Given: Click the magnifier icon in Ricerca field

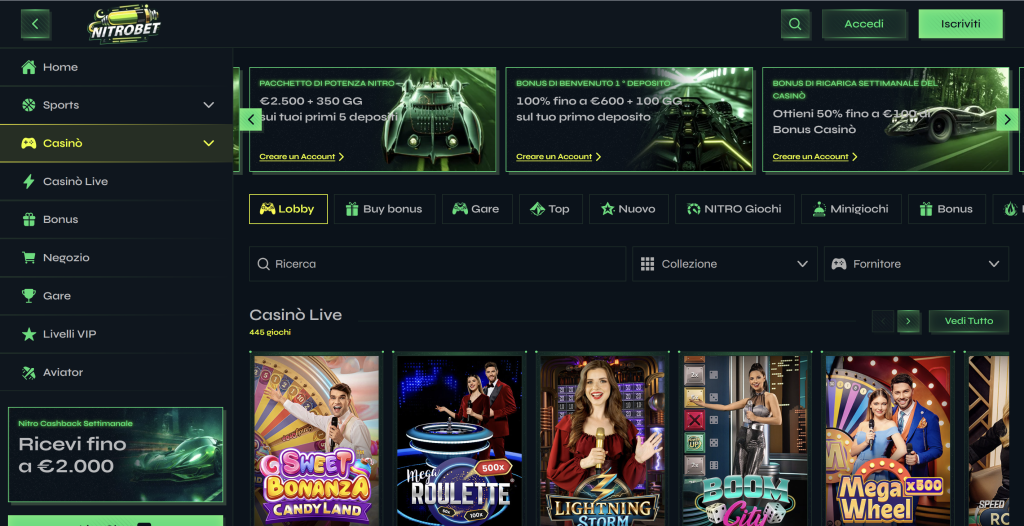Looking at the screenshot, I should (264, 264).
